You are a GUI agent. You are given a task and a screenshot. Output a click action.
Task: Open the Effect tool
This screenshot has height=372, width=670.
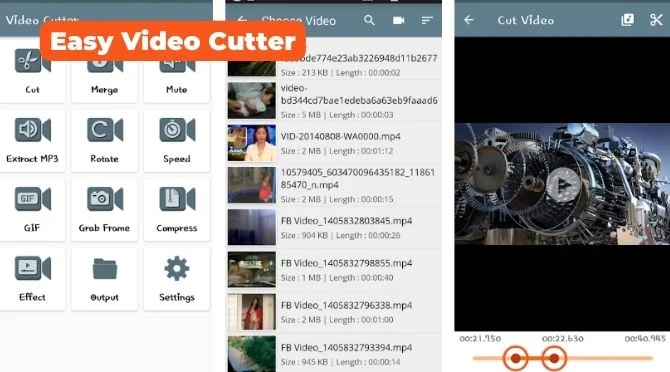[32, 279]
